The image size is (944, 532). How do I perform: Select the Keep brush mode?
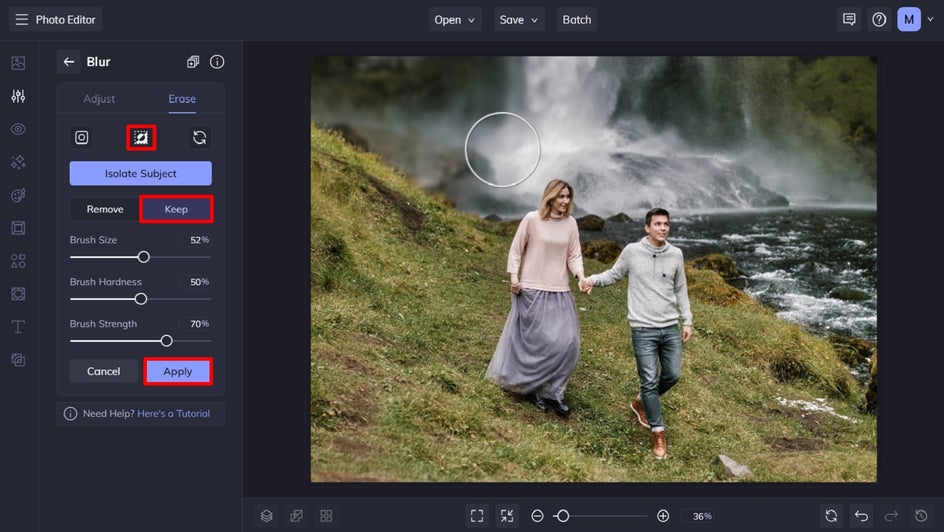click(x=176, y=209)
